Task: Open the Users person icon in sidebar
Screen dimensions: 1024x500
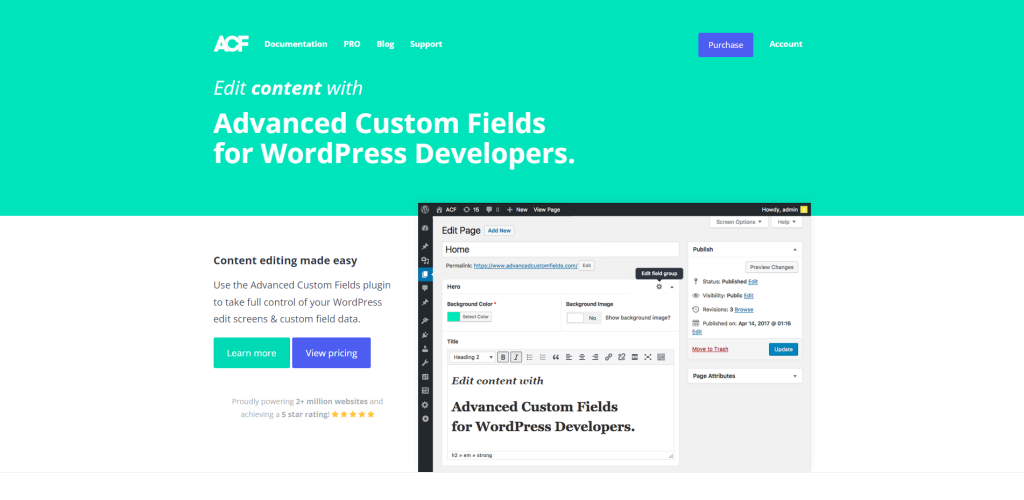Action: pos(425,349)
